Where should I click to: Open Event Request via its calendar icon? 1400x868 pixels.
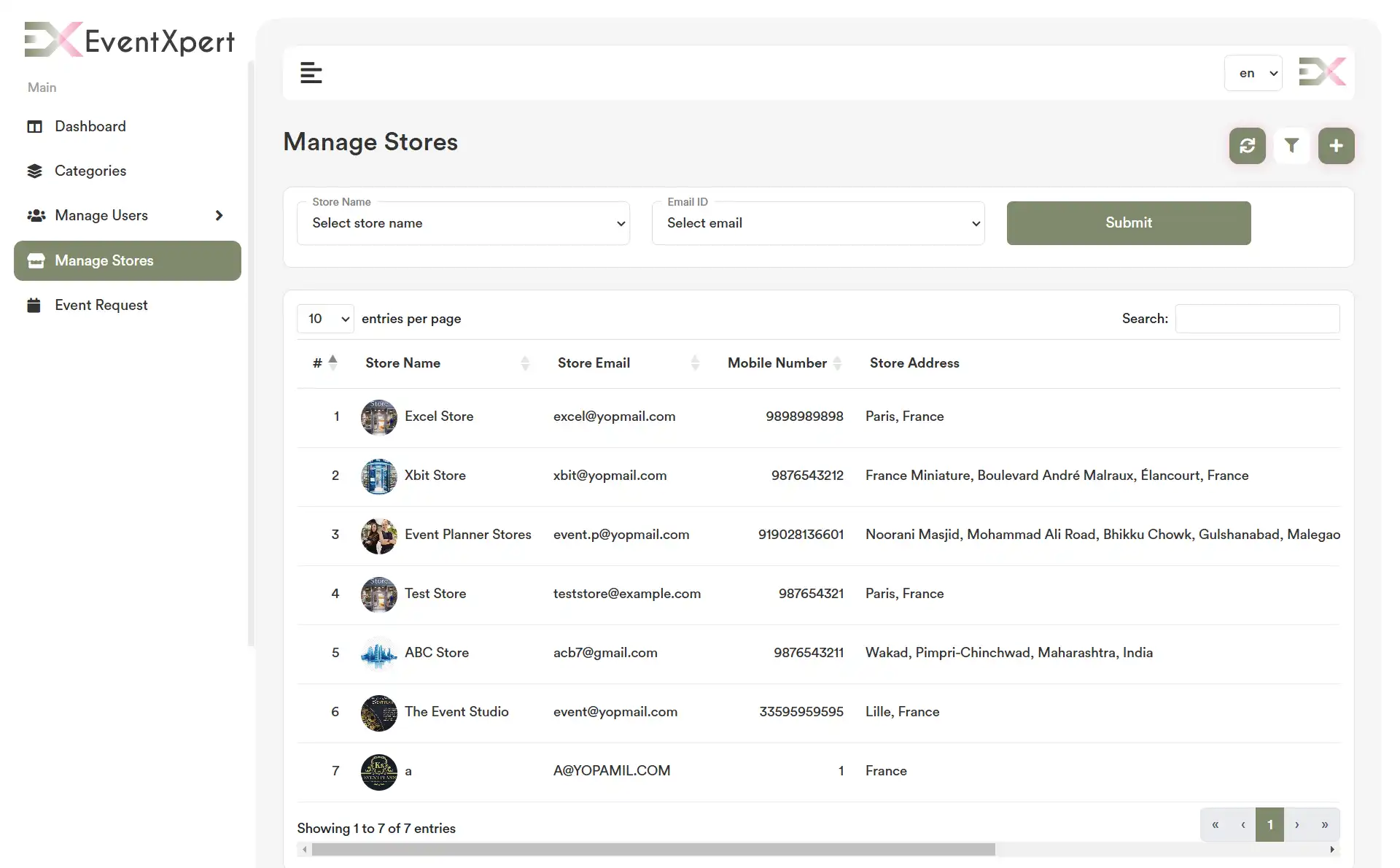pos(34,305)
